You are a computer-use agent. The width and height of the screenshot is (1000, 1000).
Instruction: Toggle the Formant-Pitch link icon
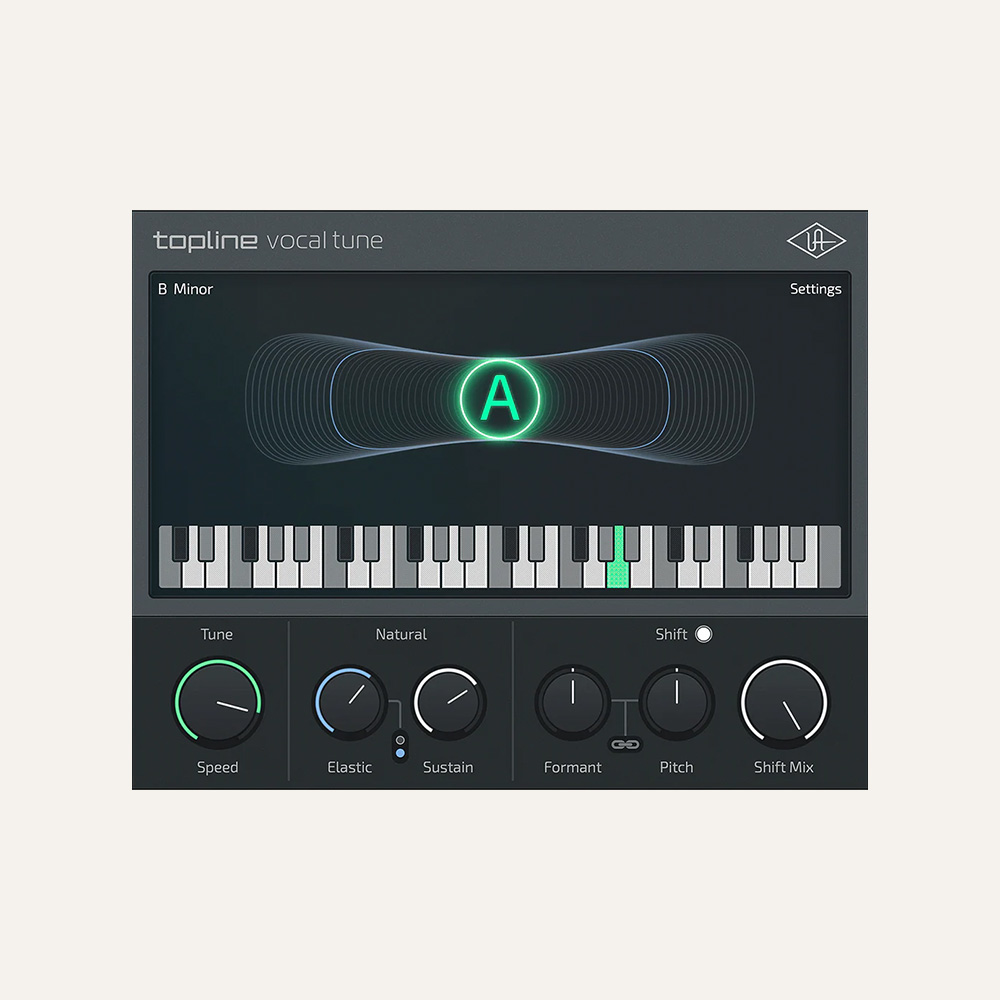625,744
